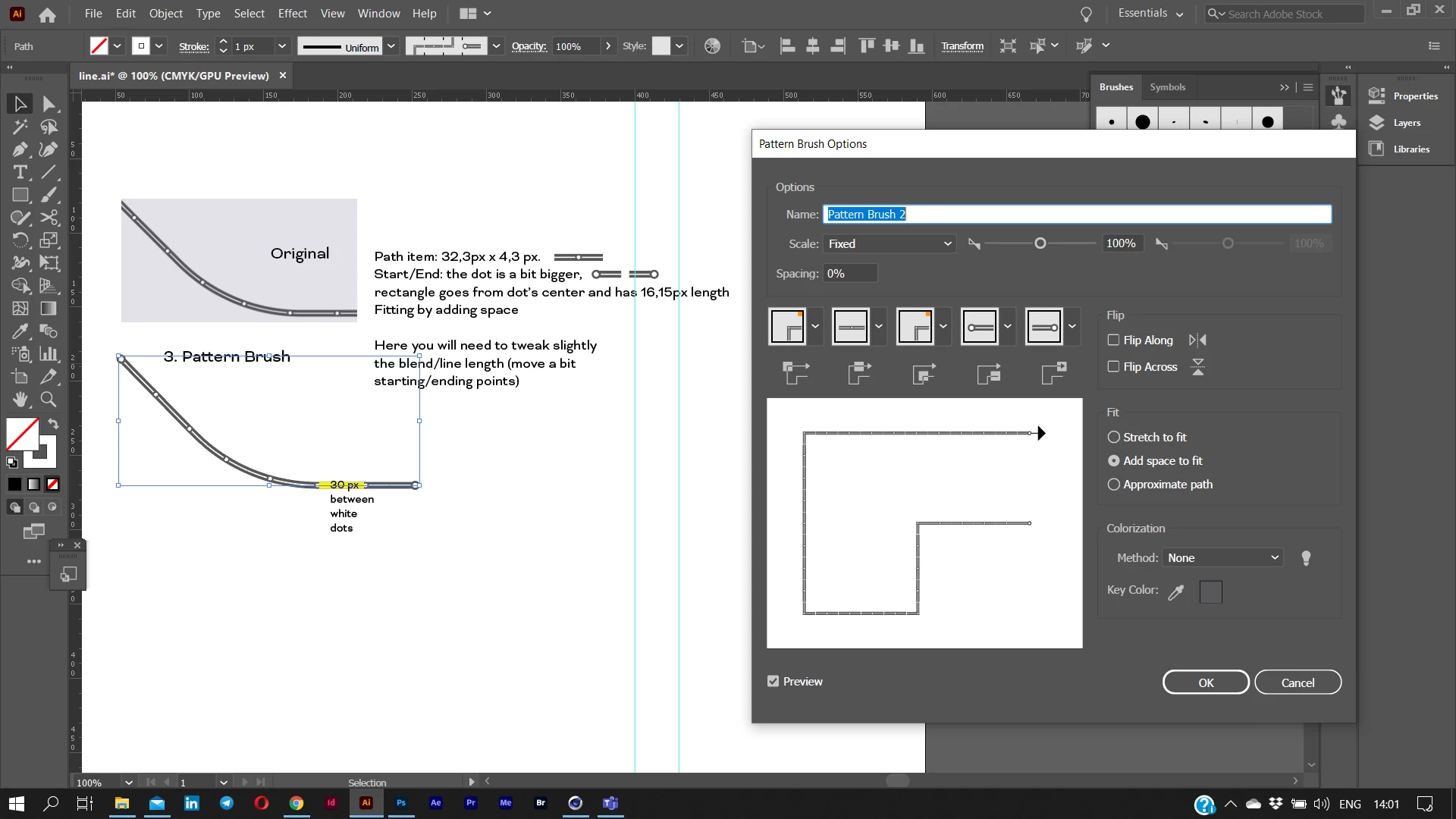Select the Direct Selection tool
This screenshot has height=819, width=1456.
pyautogui.click(x=49, y=104)
